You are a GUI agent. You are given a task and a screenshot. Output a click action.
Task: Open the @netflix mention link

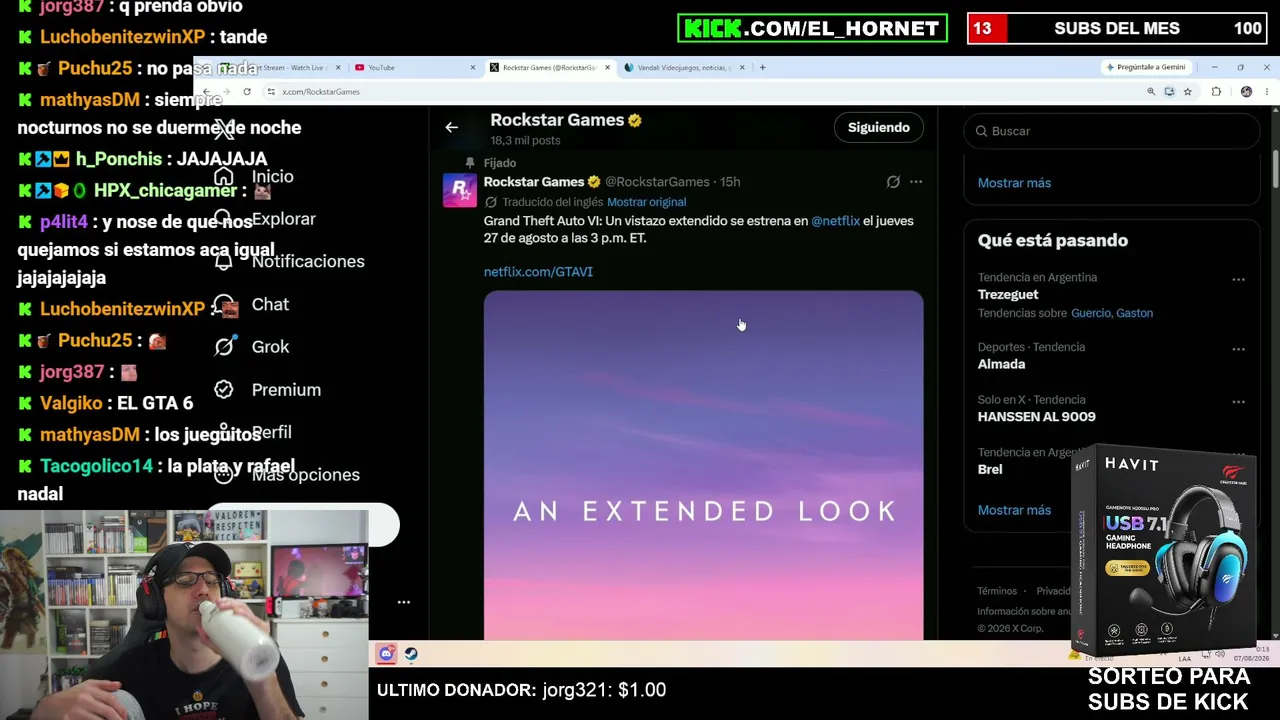point(835,221)
